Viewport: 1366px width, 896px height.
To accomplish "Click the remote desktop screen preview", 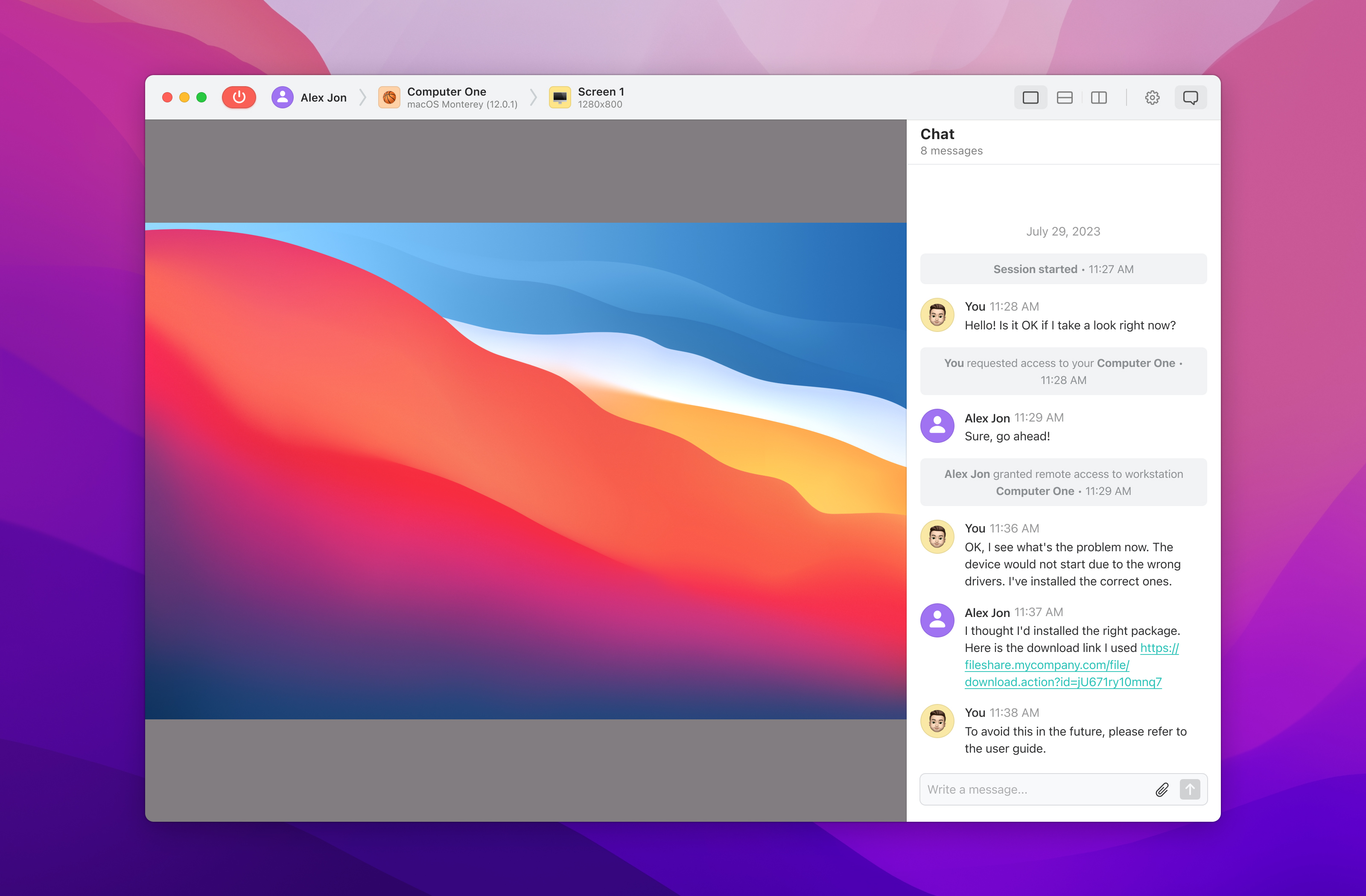I will point(526,470).
